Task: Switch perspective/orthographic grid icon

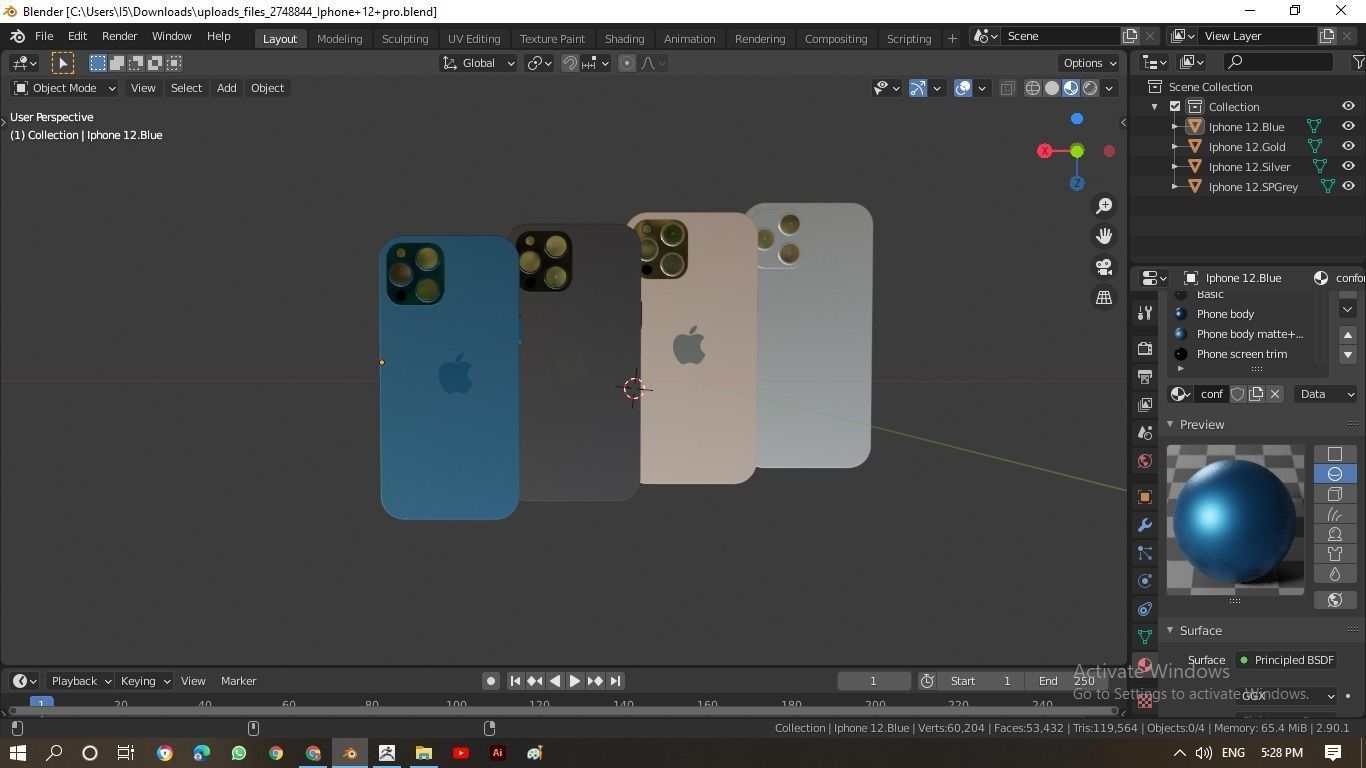Action: tap(1104, 297)
